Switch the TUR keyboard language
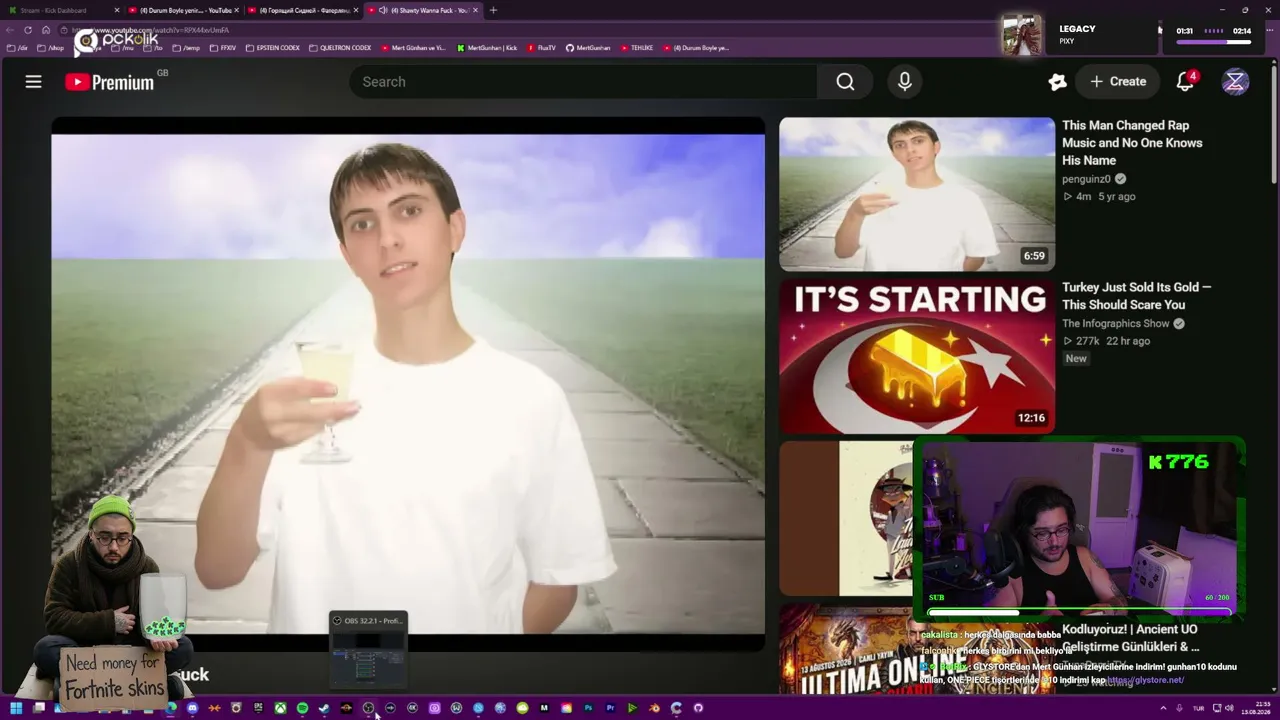The width and height of the screenshot is (1280, 720). [x=1198, y=708]
